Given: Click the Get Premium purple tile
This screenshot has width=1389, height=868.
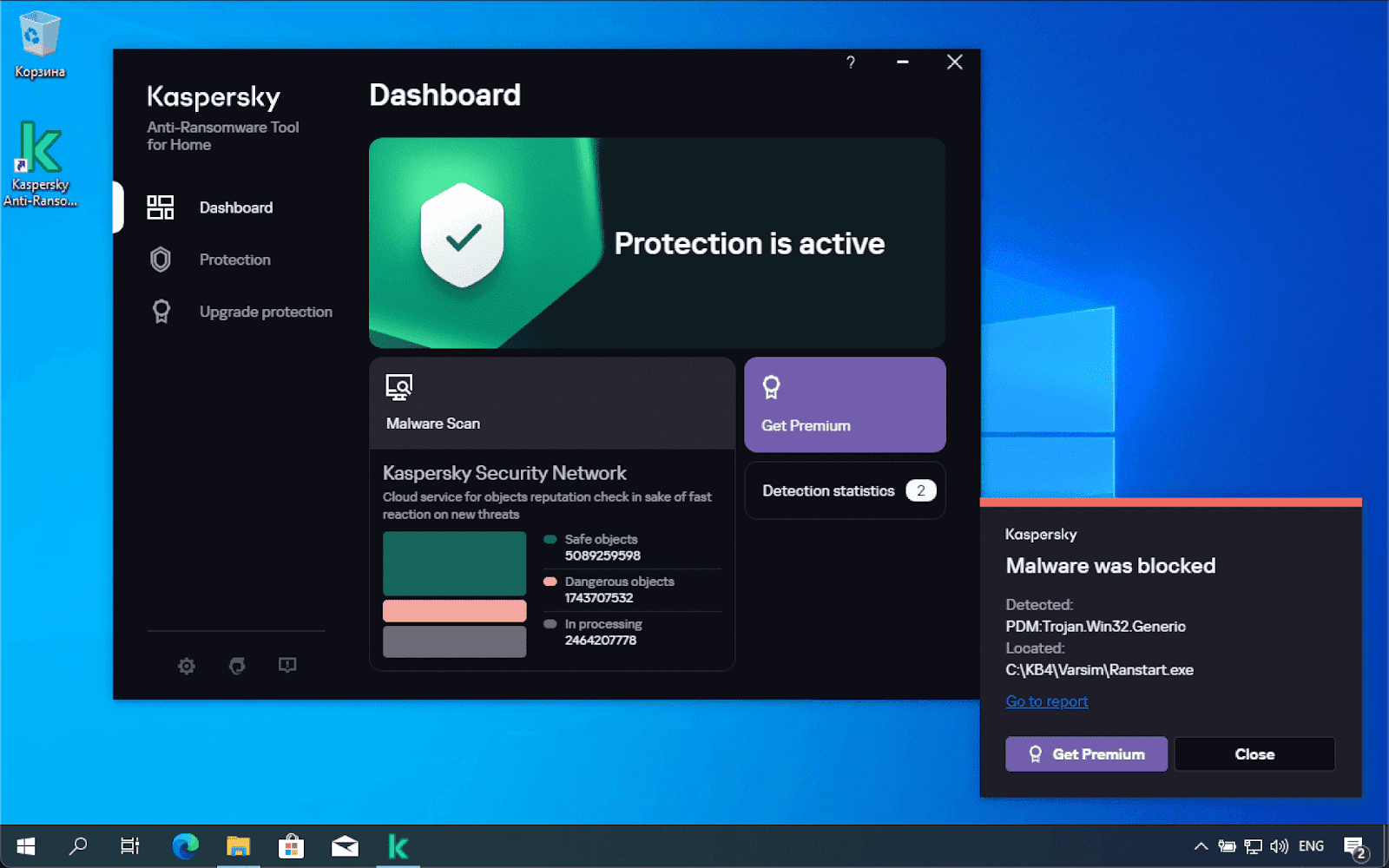Looking at the screenshot, I should (x=845, y=404).
